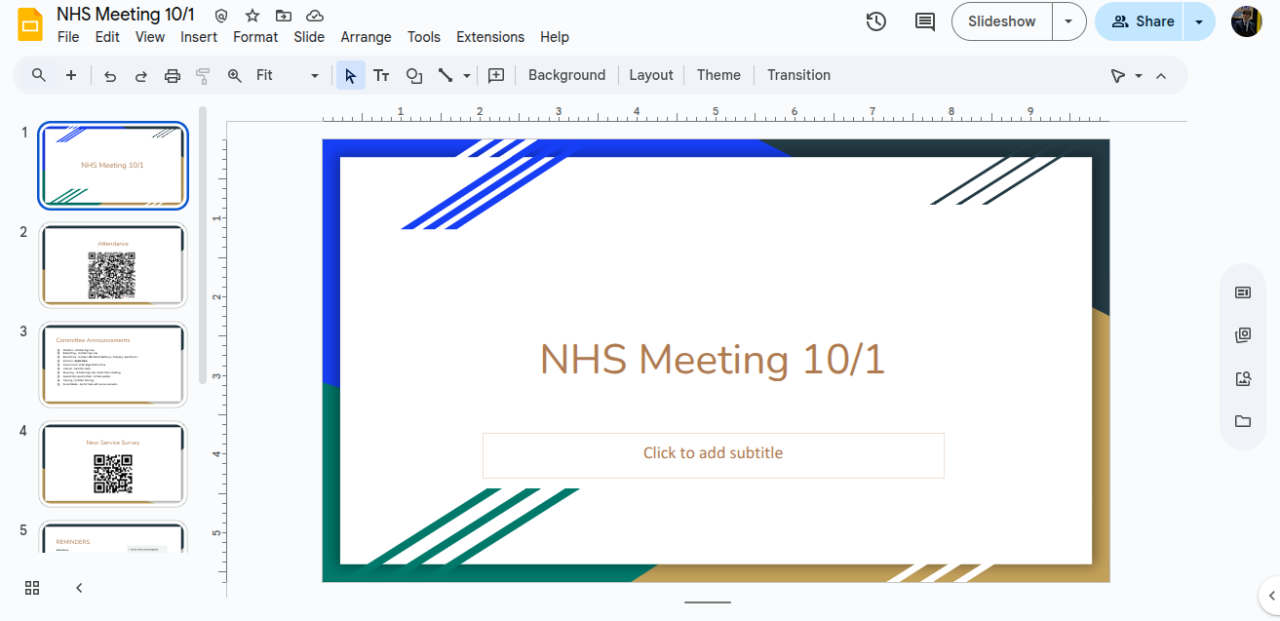Viewport: 1280px width, 621px height.
Task: Add a new slide plus icon
Action: [x=71, y=75]
